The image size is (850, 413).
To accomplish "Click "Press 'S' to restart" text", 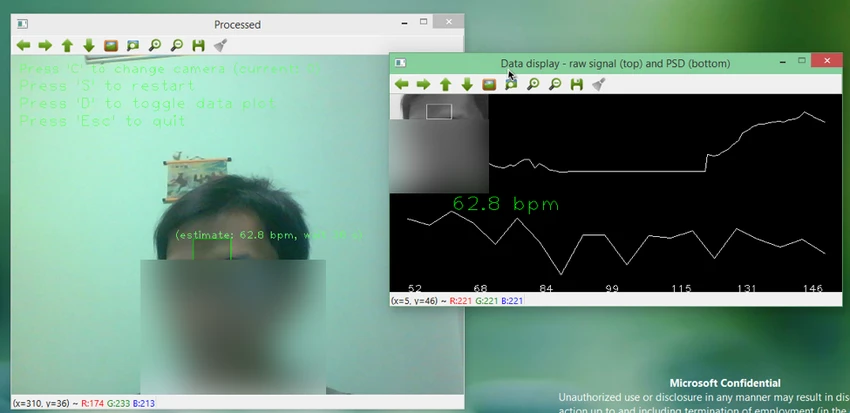I will click(x=107, y=86).
